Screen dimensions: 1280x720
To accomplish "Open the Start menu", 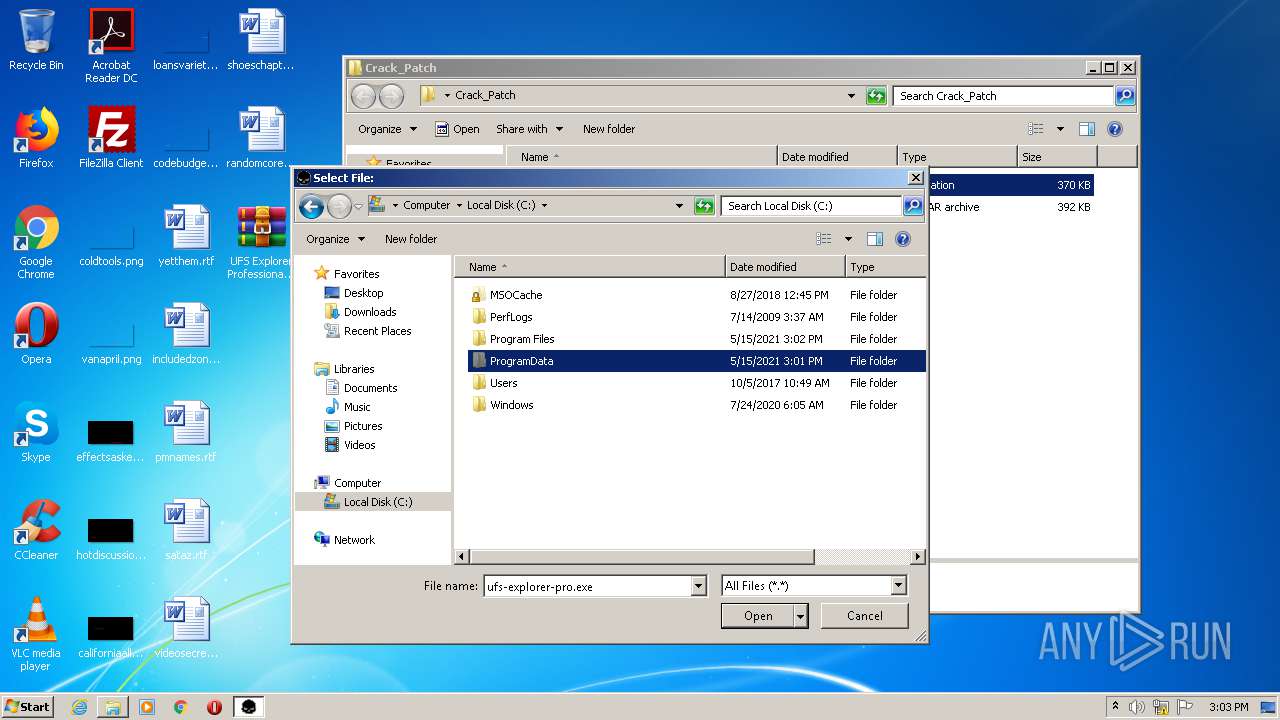I will tap(28, 707).
